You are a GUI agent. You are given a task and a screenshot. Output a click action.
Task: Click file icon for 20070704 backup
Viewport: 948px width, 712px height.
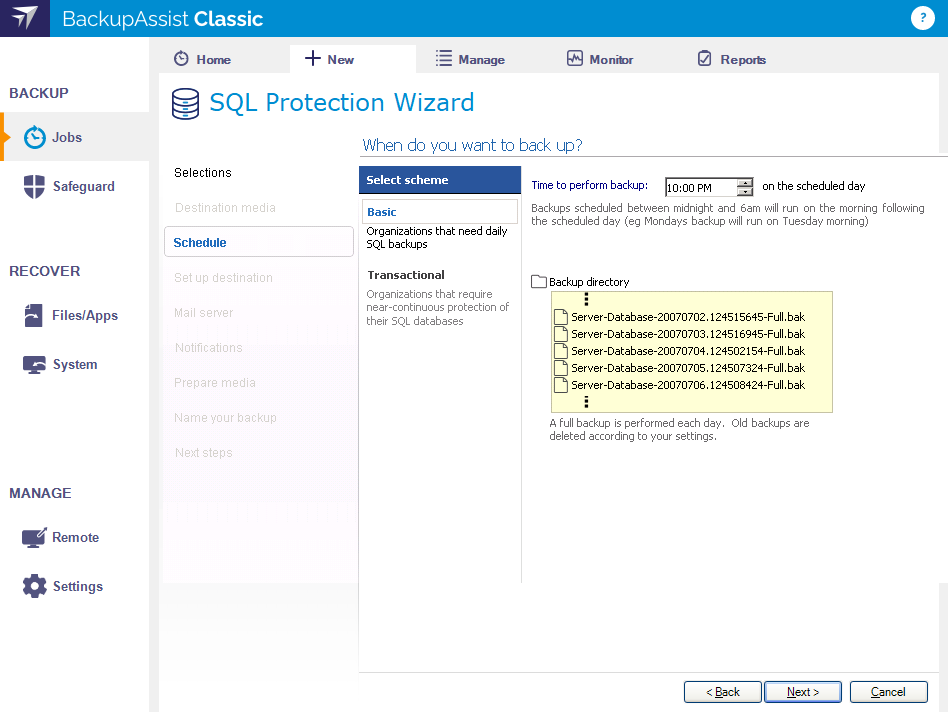[x=561, y=351]
